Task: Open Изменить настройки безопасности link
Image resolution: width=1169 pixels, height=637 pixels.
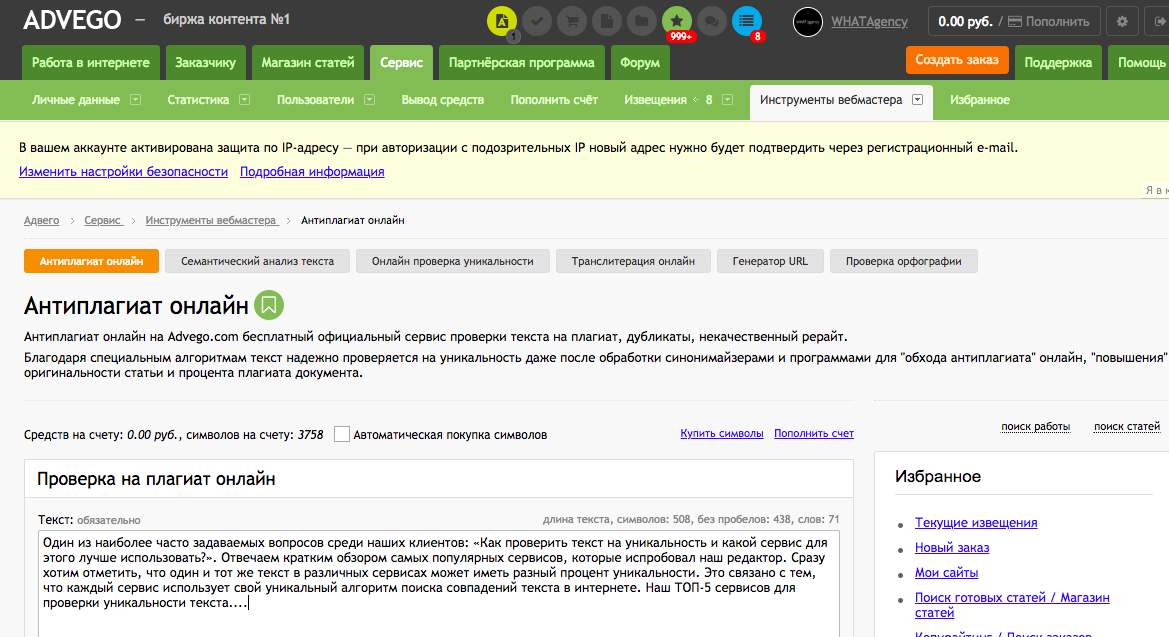Action: 123,172
